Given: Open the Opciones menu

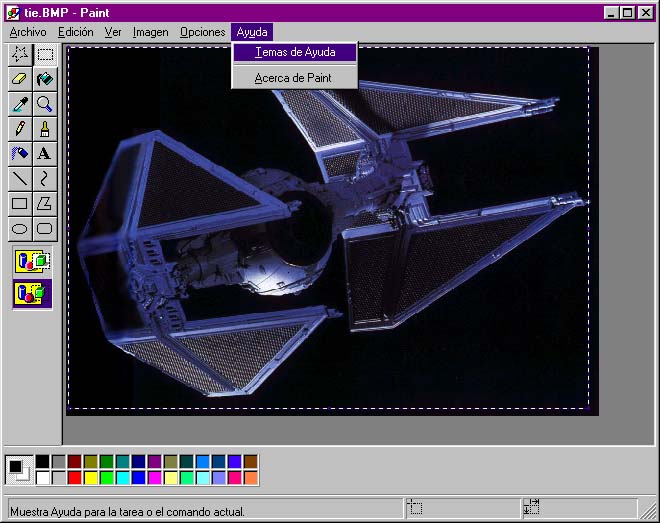Looking at the screenshot, I should [x=202, y=32].
